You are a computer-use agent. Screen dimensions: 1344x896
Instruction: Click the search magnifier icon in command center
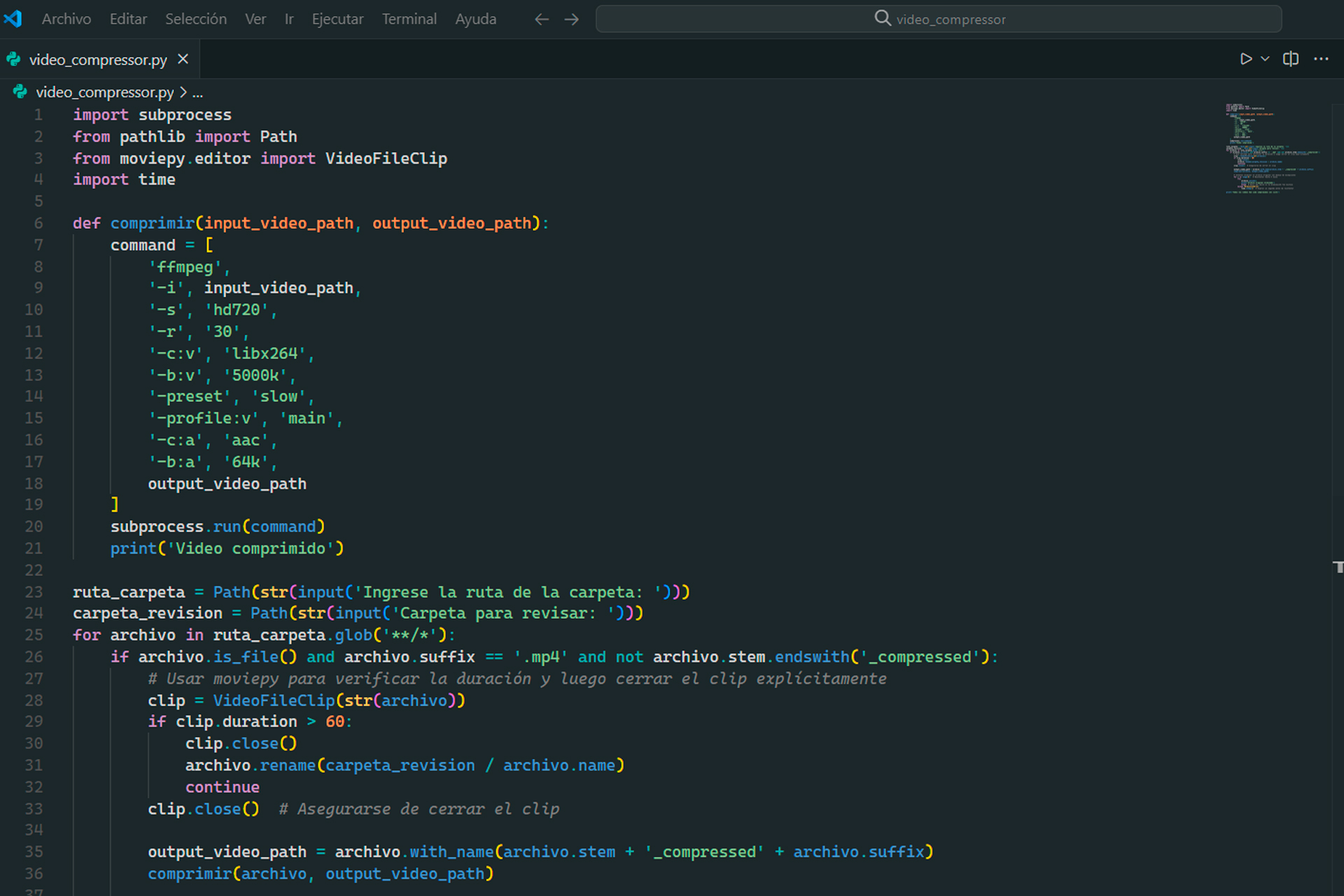883,18
